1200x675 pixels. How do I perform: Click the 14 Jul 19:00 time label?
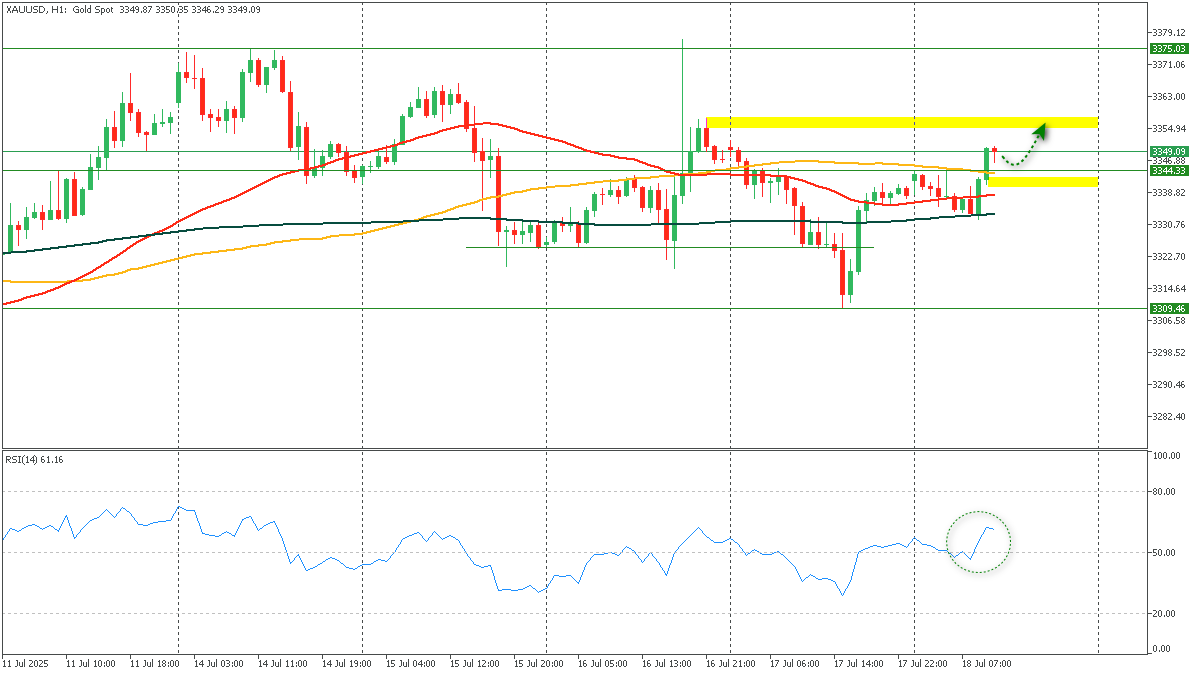347,663
